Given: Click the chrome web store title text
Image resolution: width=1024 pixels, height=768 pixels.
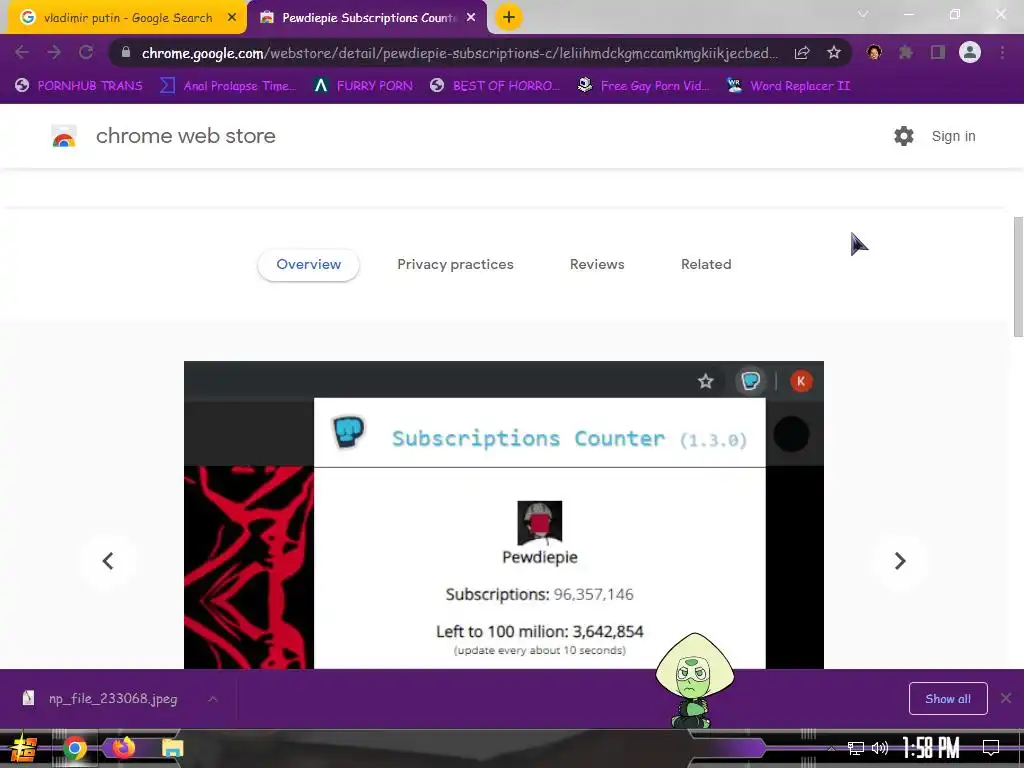Looking at the screenshot, I should pos(185,136).
